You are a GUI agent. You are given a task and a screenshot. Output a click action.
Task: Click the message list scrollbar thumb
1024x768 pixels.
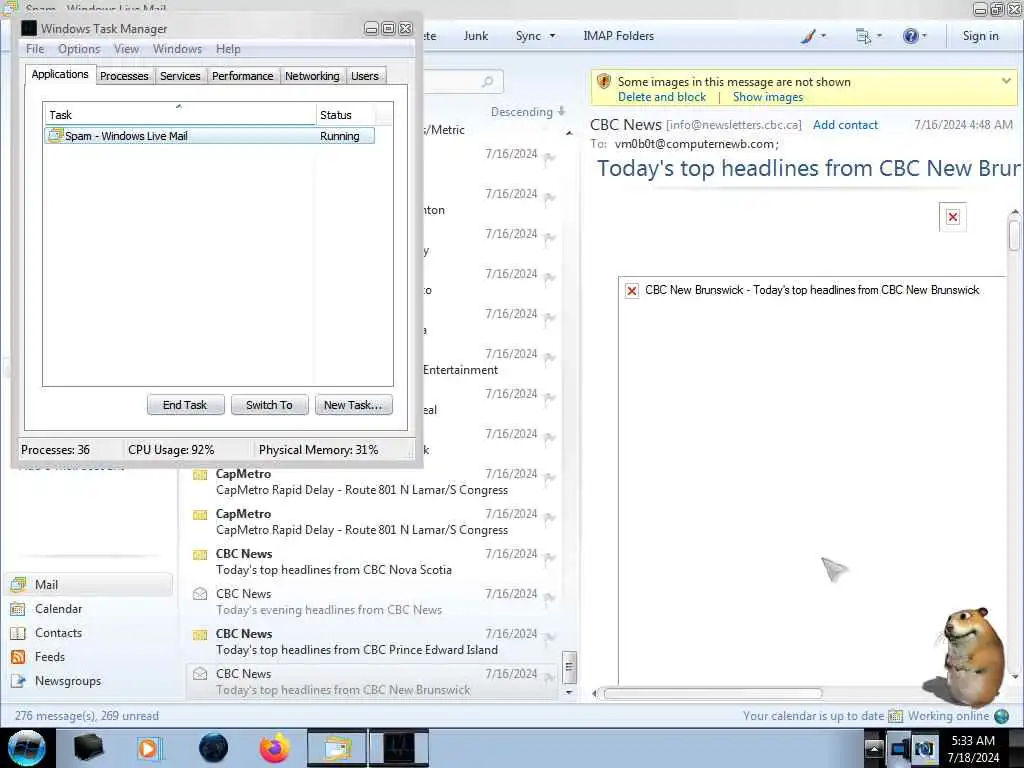pos(569,666)
